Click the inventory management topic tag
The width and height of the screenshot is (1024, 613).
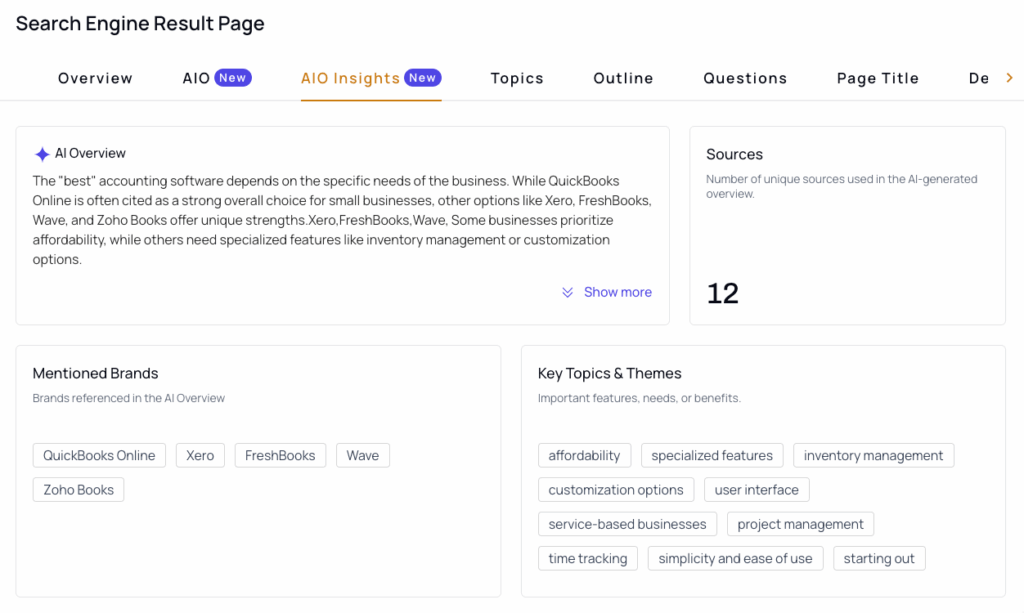(x=873, y=455)
